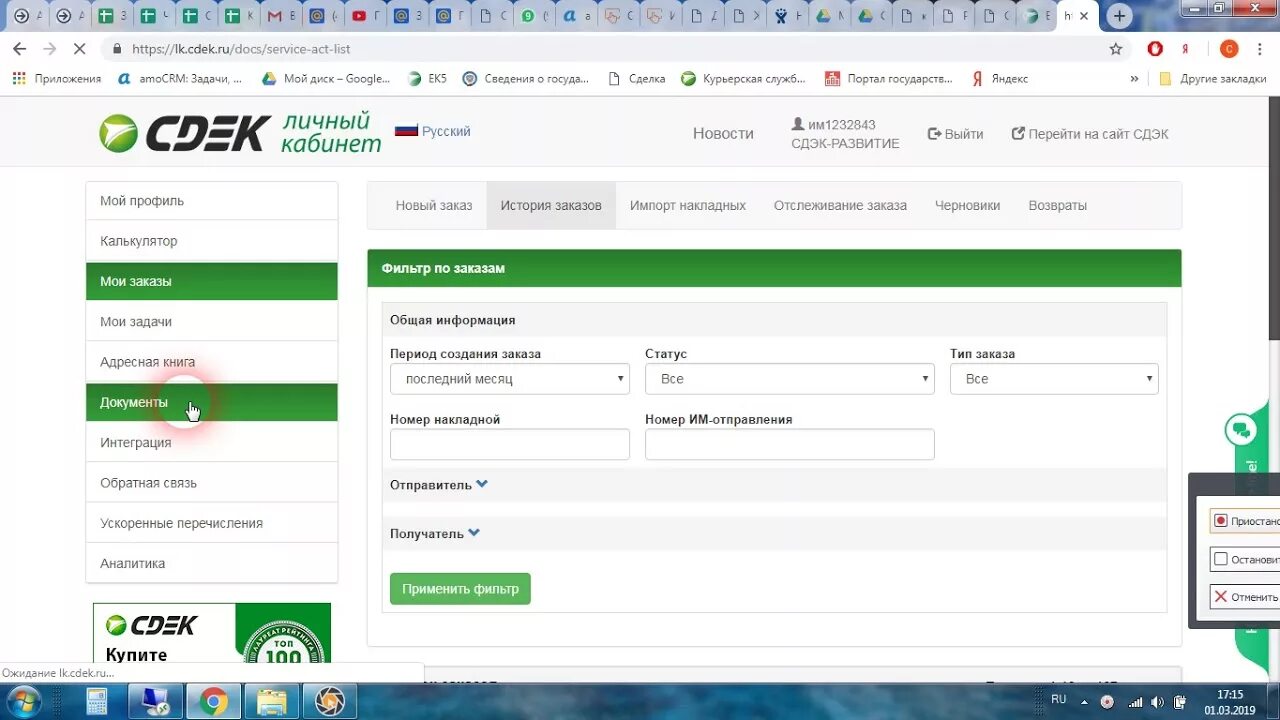Log out with the Выйти link
Image resolution: width=1280 pixels, height=720 pixels.
[956, 133]
